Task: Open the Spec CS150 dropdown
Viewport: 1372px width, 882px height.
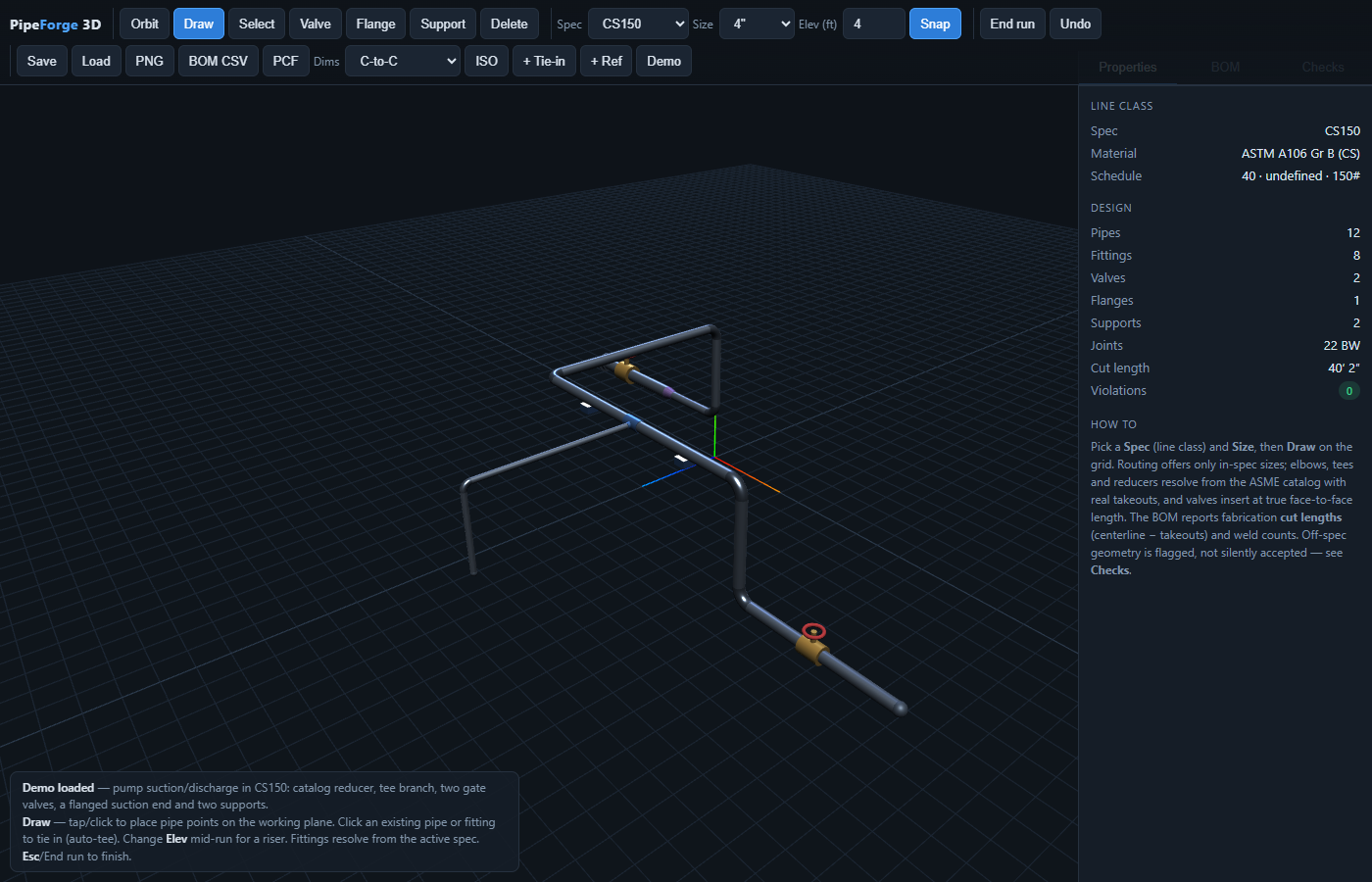Action: coord(639,24)
